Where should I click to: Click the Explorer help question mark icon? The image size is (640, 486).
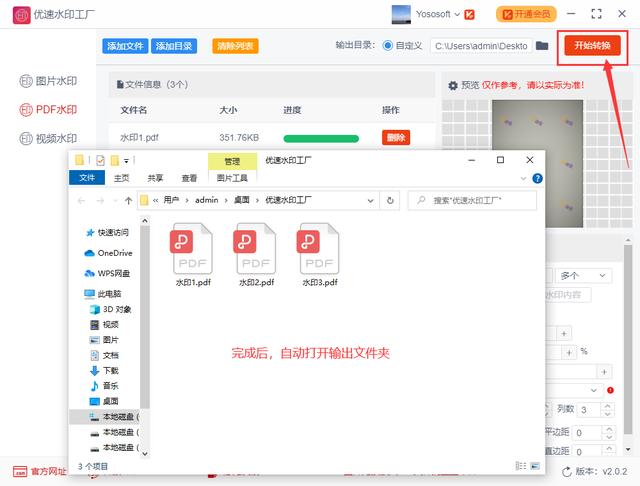click(538, 178)
